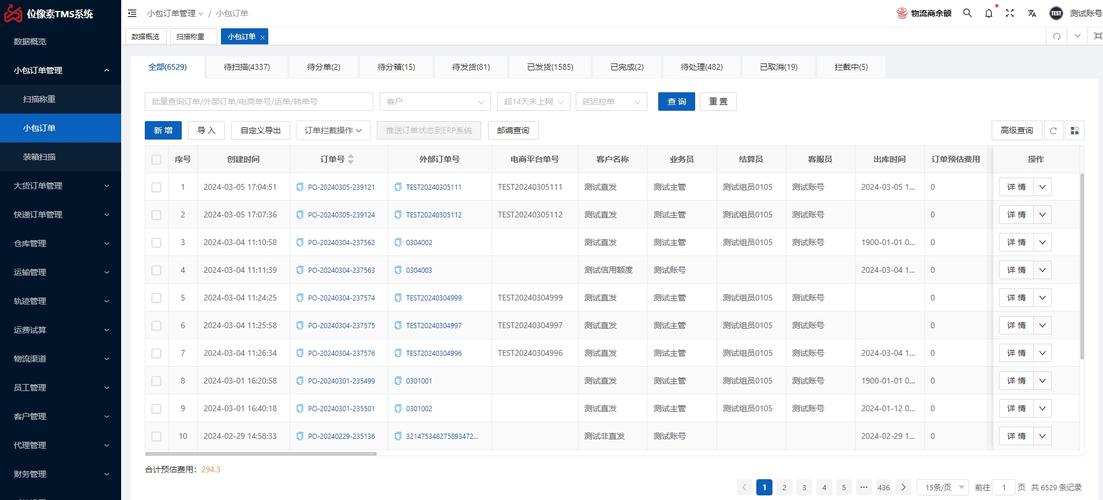Open the 15条/页 page size dropdown
This screenshot has width=1103, height=500.
point(943,487)
